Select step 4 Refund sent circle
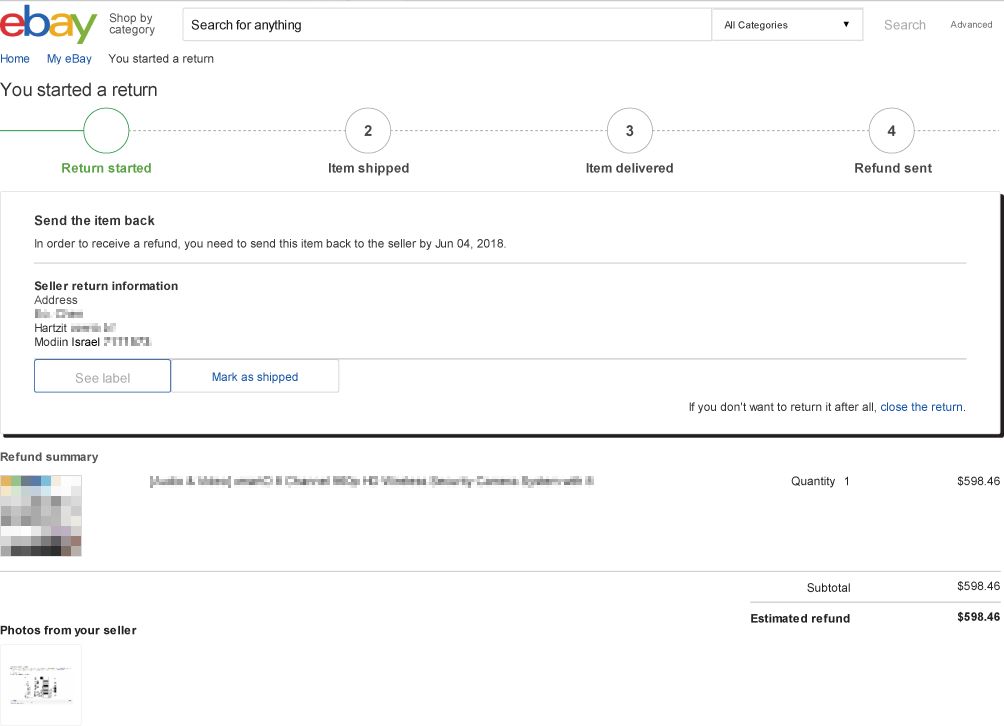Viewport: 1004px width, 726px height. coord(892,130)
